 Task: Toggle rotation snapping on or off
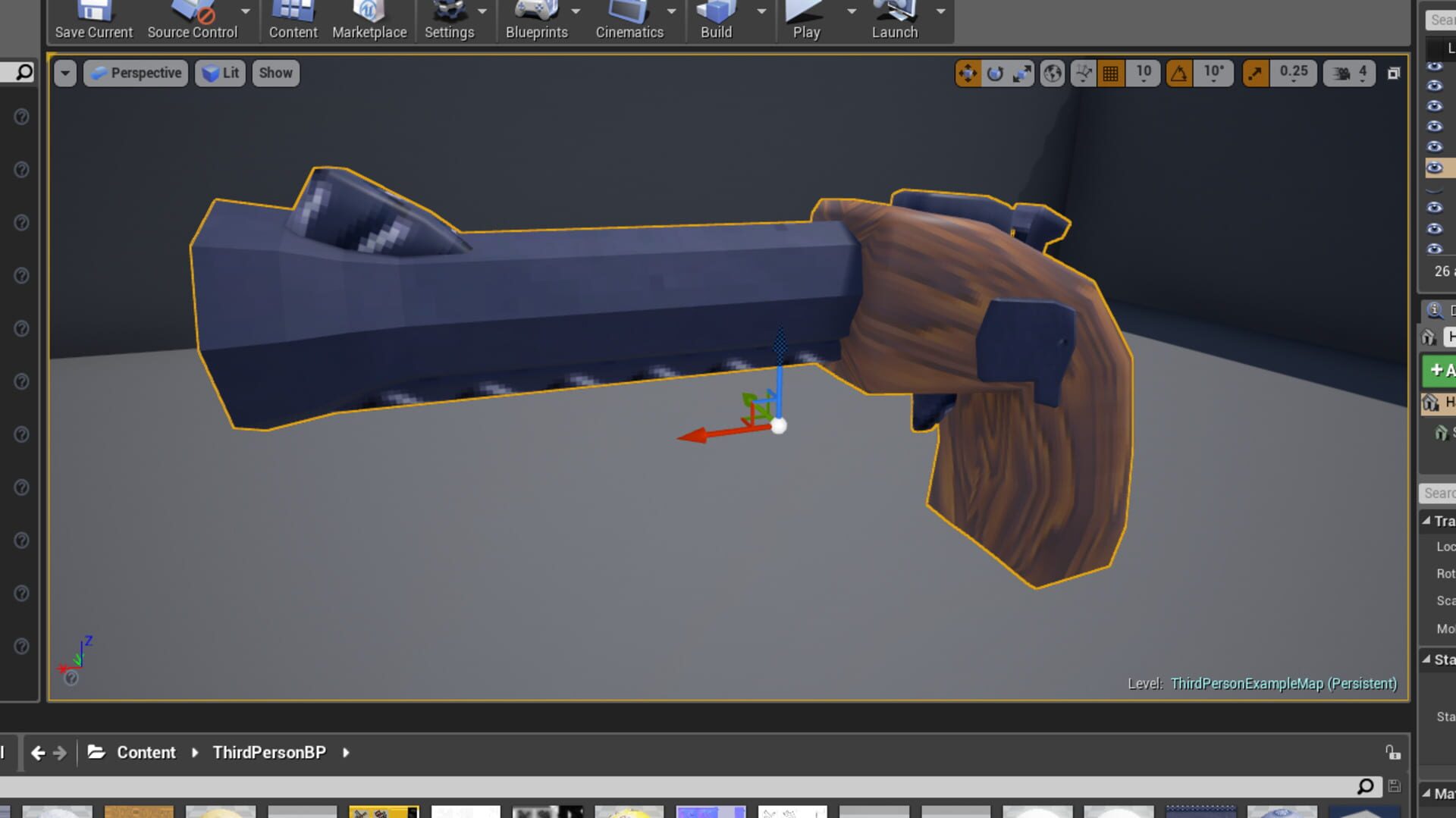(1179, 74)
